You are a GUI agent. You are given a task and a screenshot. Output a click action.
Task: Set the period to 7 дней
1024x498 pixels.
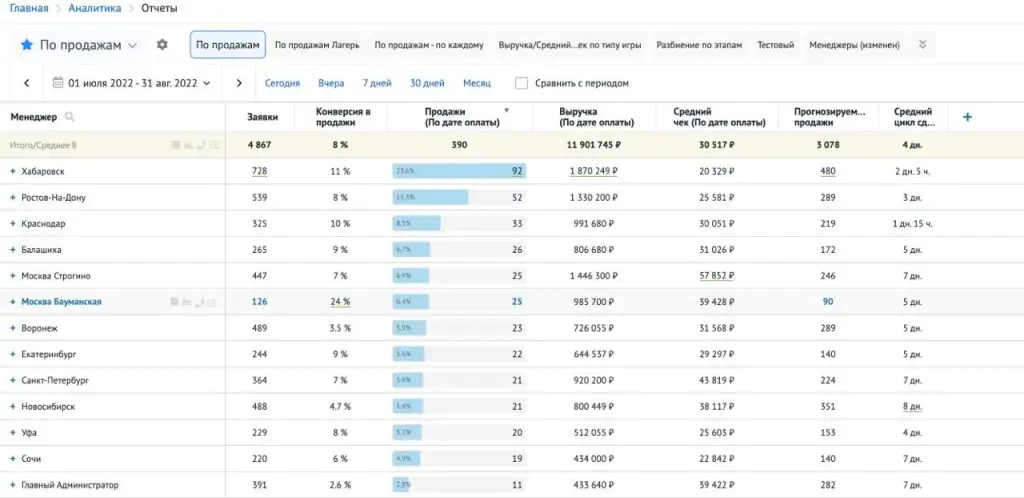377,83
